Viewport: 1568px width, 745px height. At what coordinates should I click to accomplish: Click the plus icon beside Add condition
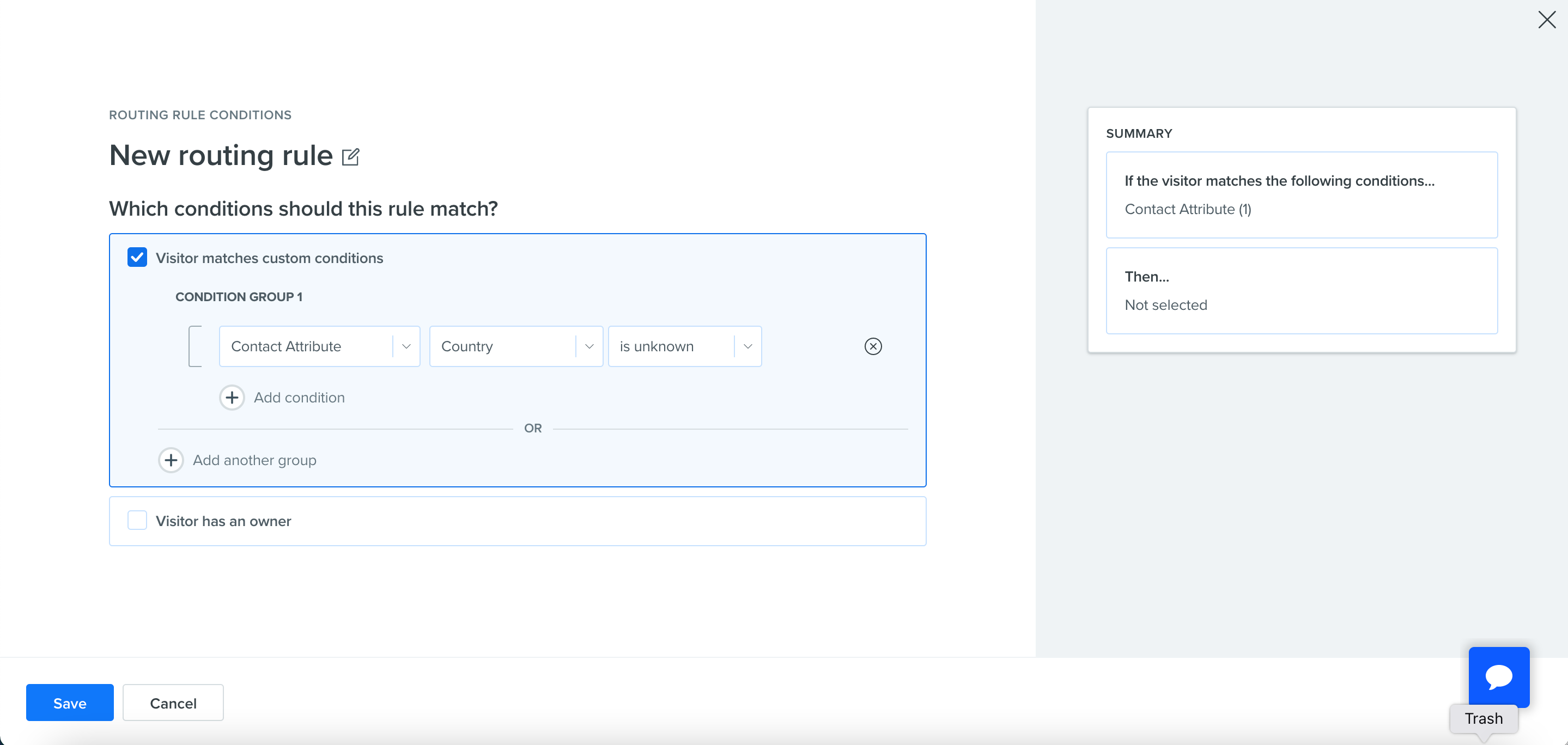tap(232, 398)
